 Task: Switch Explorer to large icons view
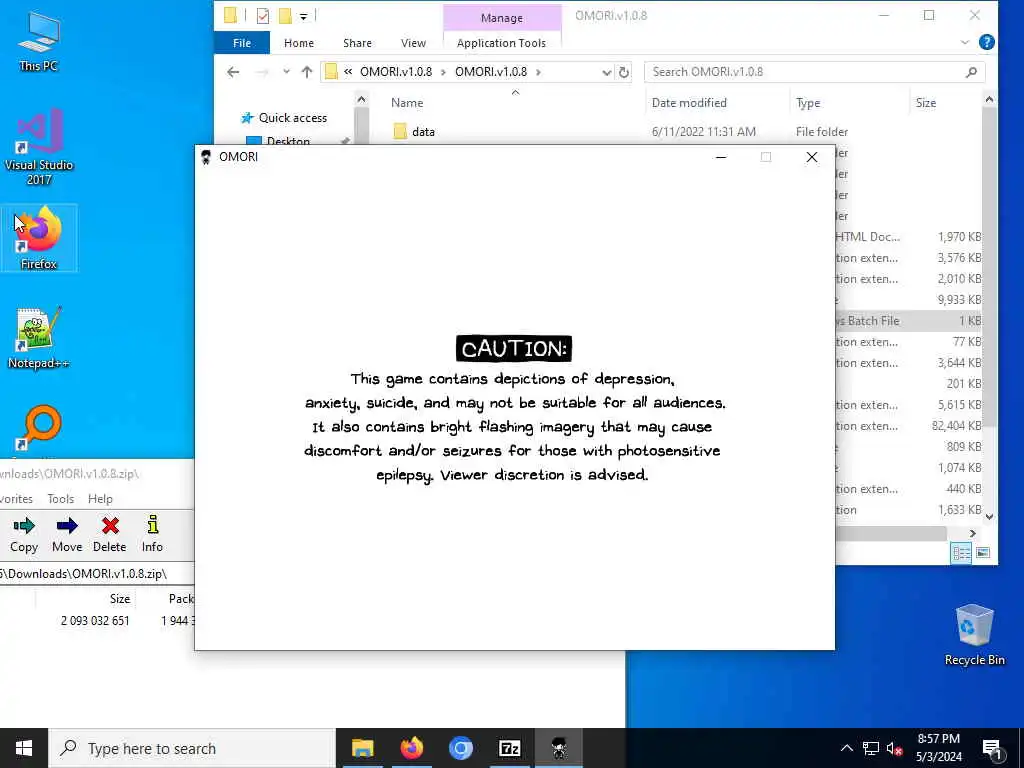(x=982, y=552)
